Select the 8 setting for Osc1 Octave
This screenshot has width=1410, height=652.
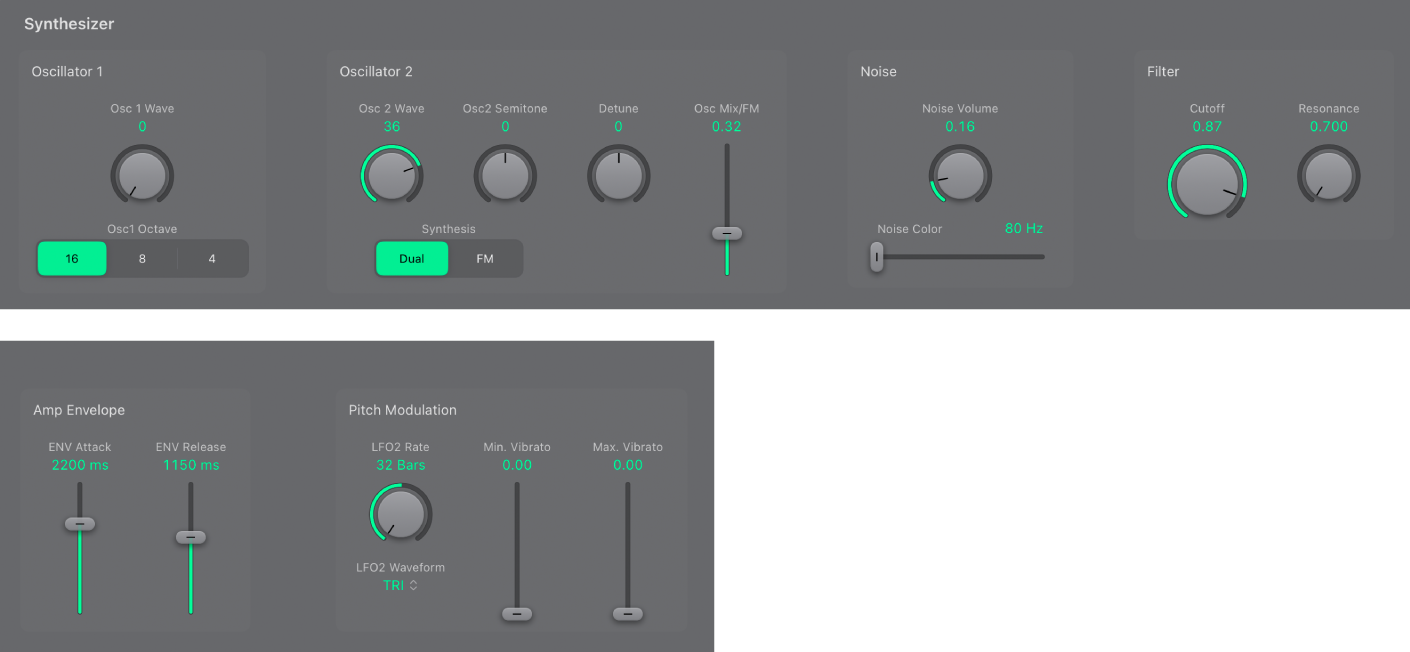coord(142,258)
